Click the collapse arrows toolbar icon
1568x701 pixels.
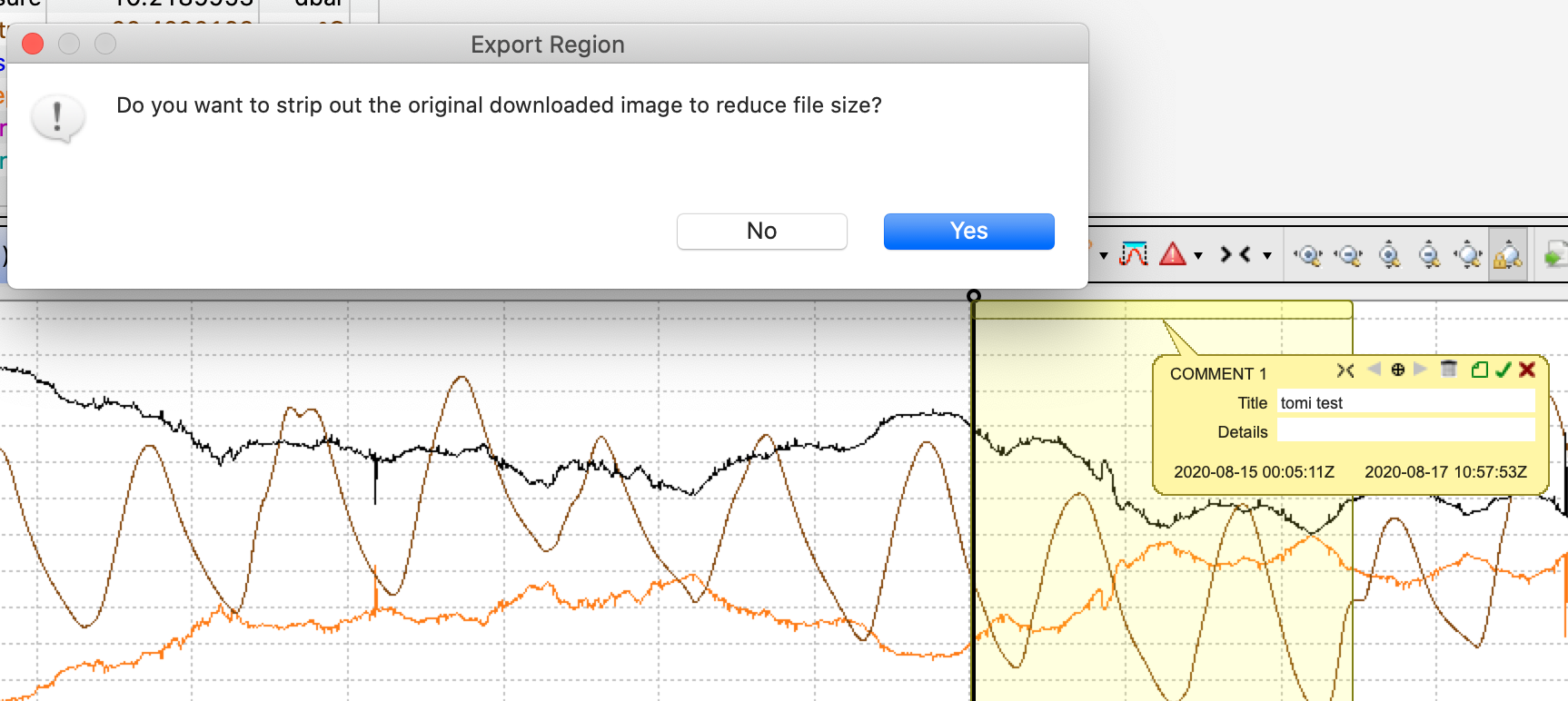(x=1236, y=255)
